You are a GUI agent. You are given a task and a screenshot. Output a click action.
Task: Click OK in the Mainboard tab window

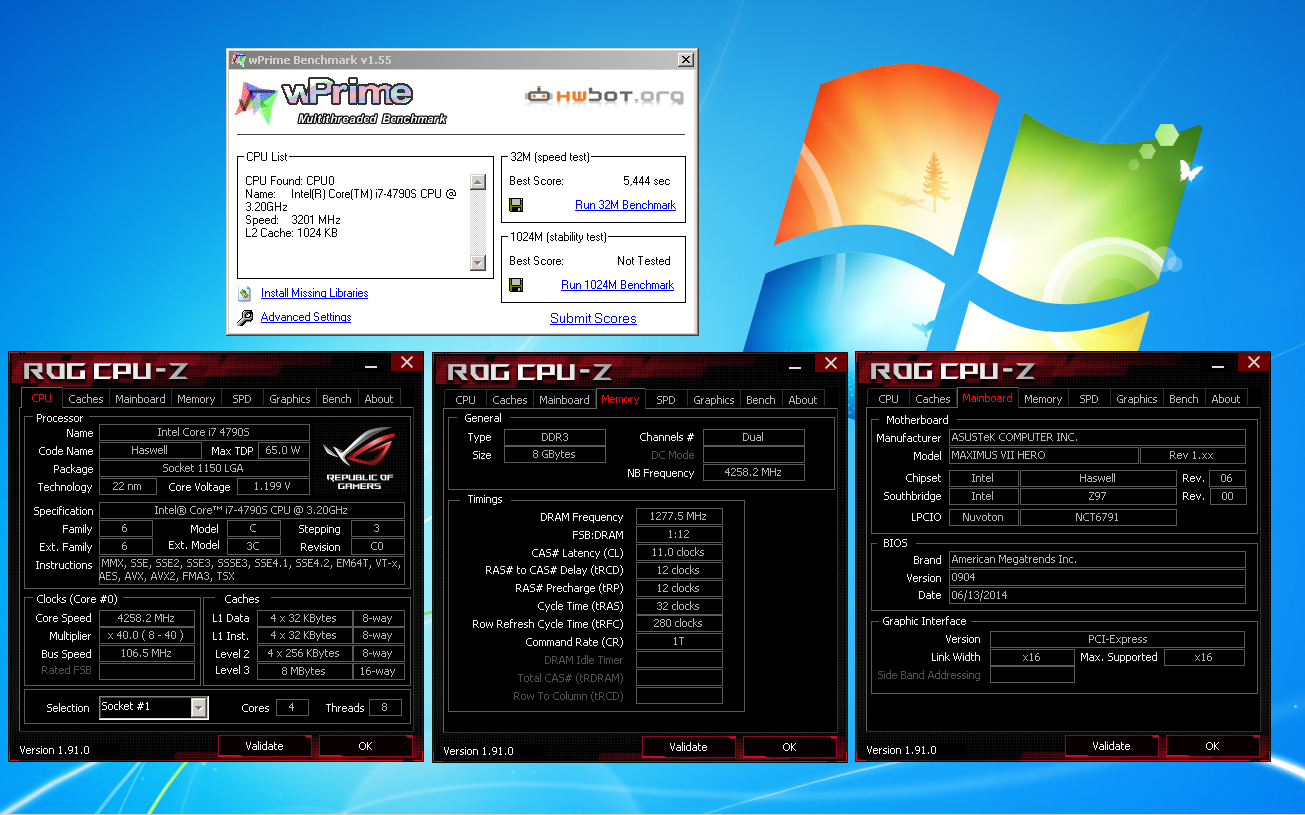point(1212,746)
